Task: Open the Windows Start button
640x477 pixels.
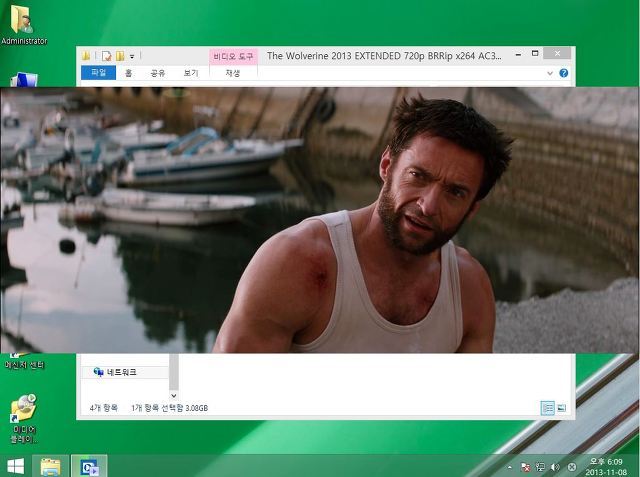Action: pos(16,466)
